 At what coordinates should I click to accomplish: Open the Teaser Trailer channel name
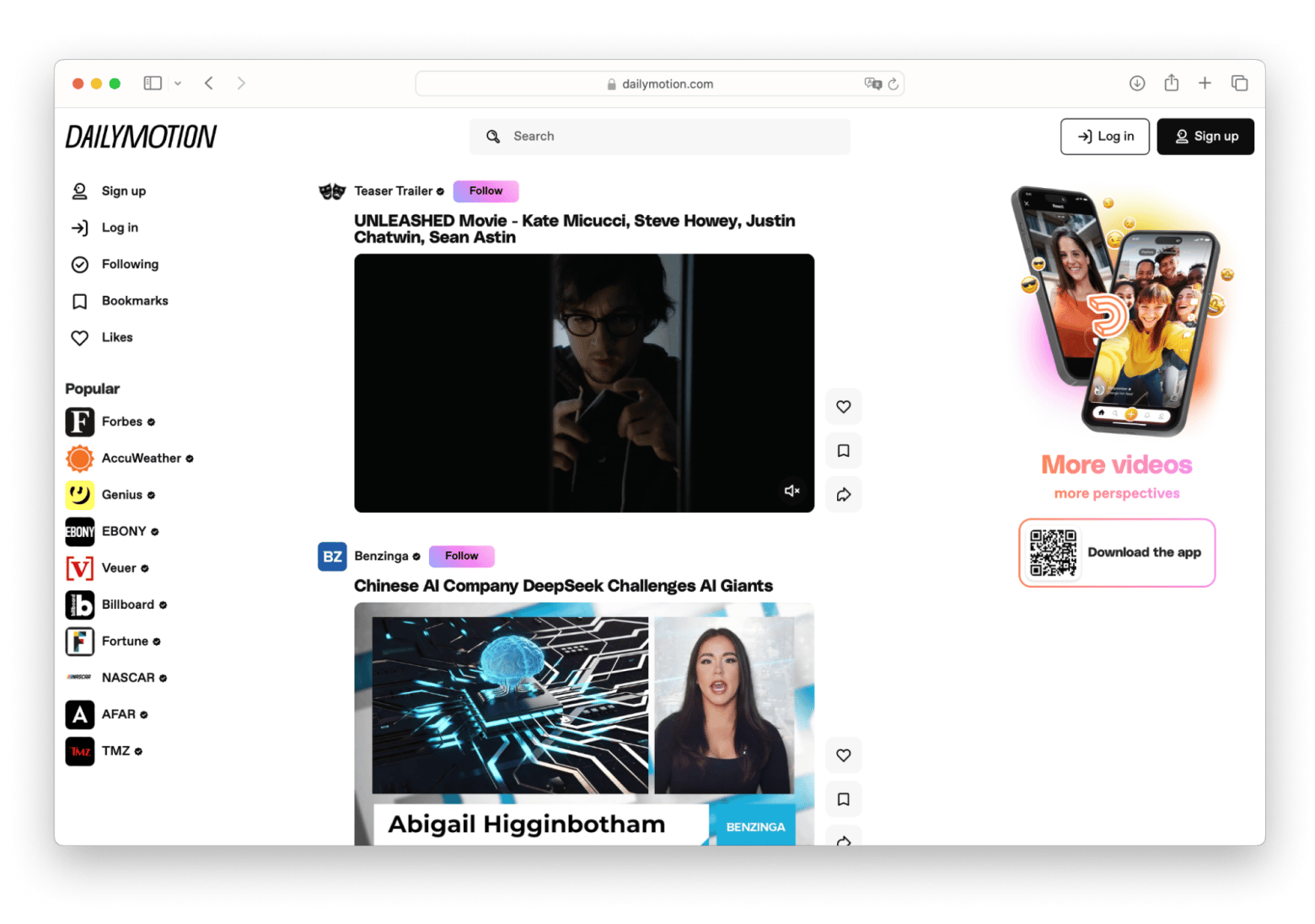[394, 191]
